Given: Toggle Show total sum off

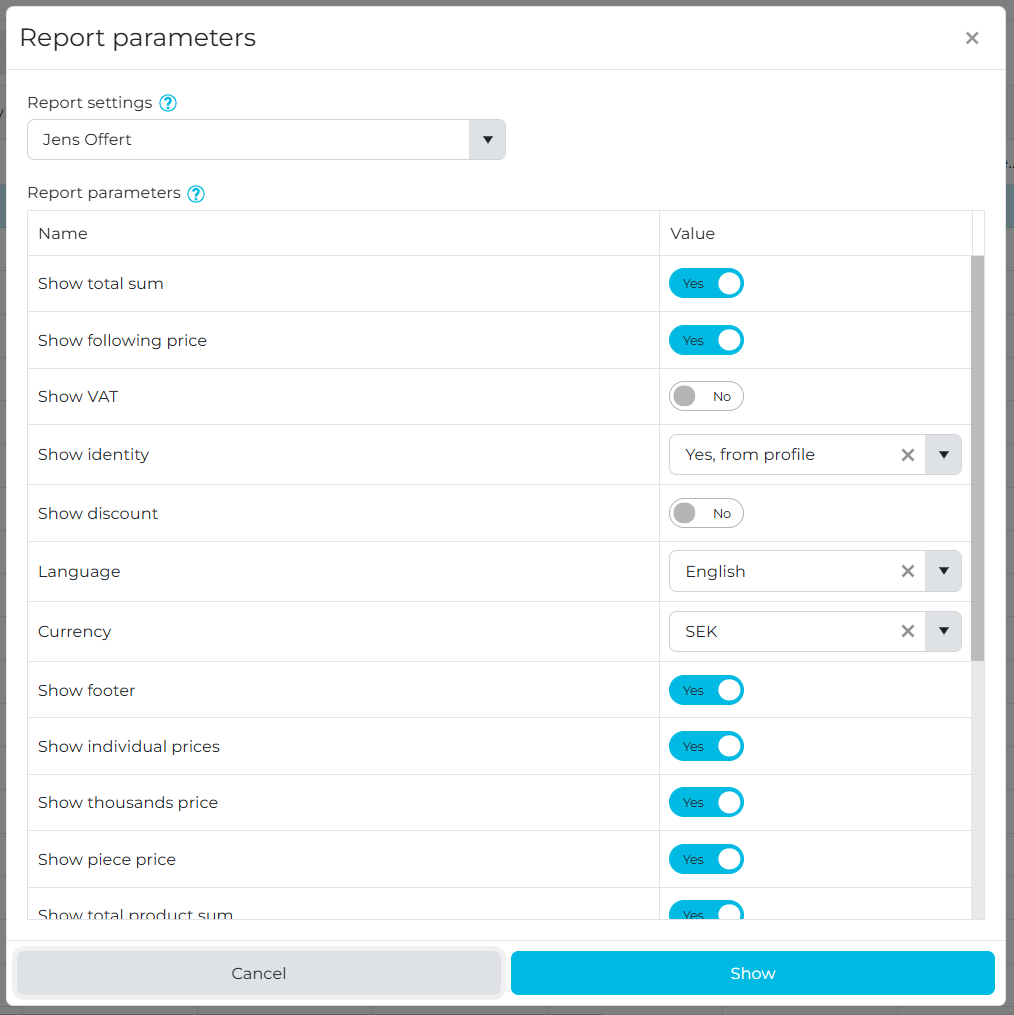Looking at the screenshot, I should click(706, 284).
